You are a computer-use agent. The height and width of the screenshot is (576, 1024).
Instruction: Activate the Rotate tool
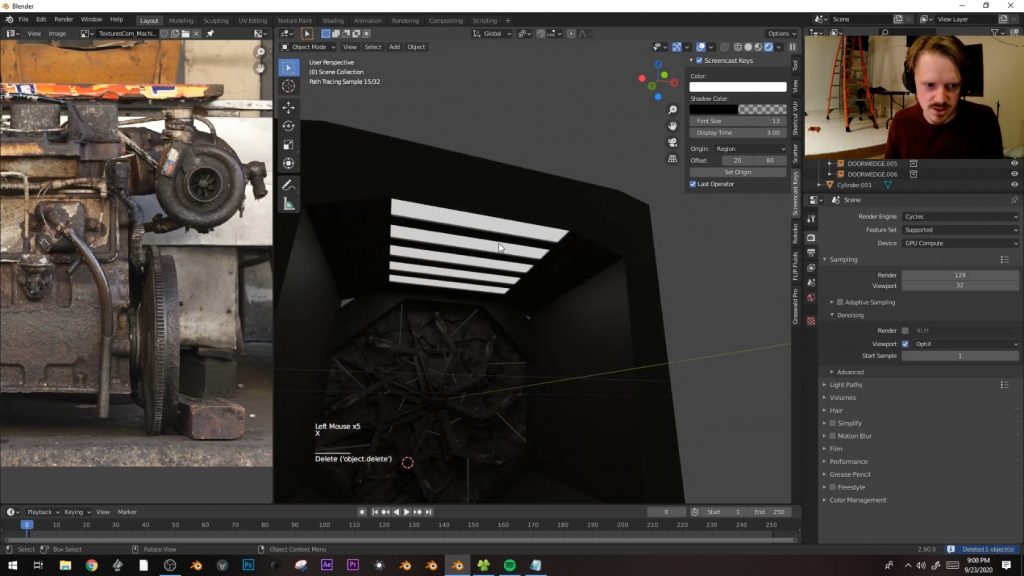[x=288, y=126]
